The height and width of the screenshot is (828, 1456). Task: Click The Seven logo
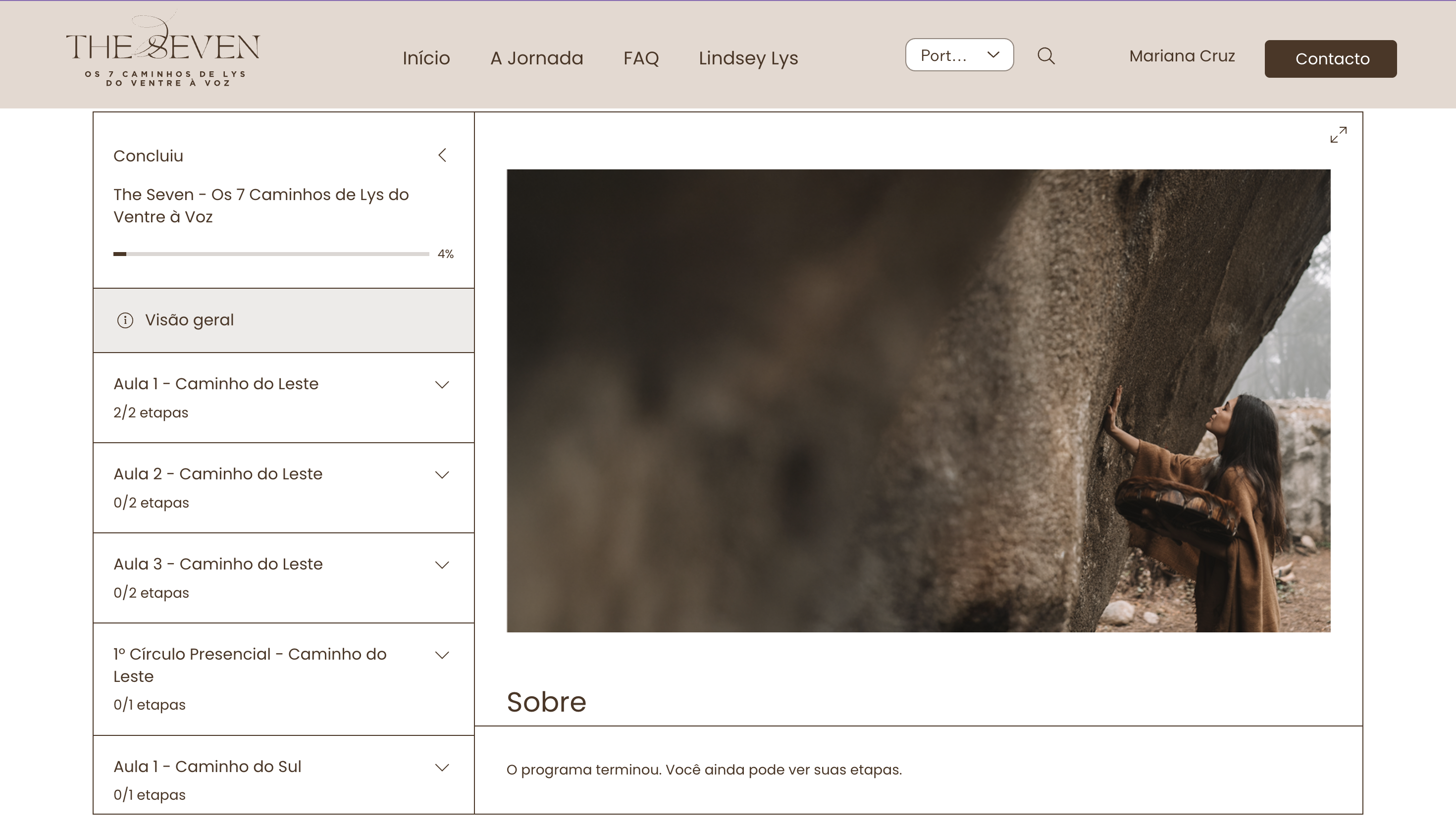(x=163, y=50)
